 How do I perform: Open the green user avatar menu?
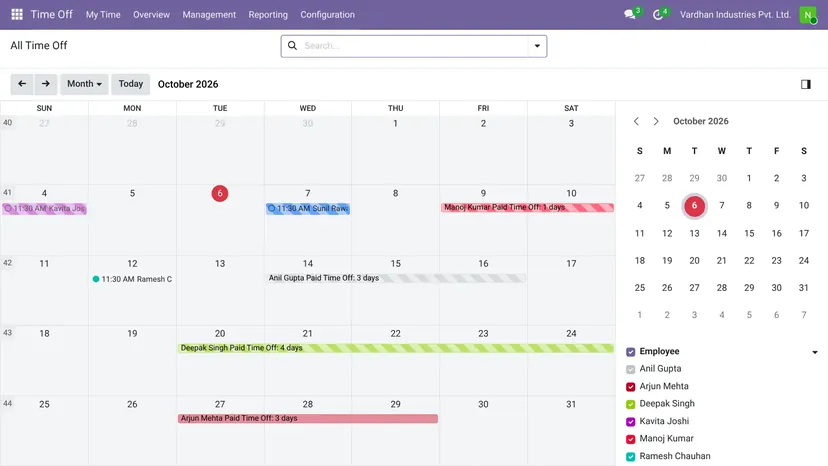click(807, 14)
